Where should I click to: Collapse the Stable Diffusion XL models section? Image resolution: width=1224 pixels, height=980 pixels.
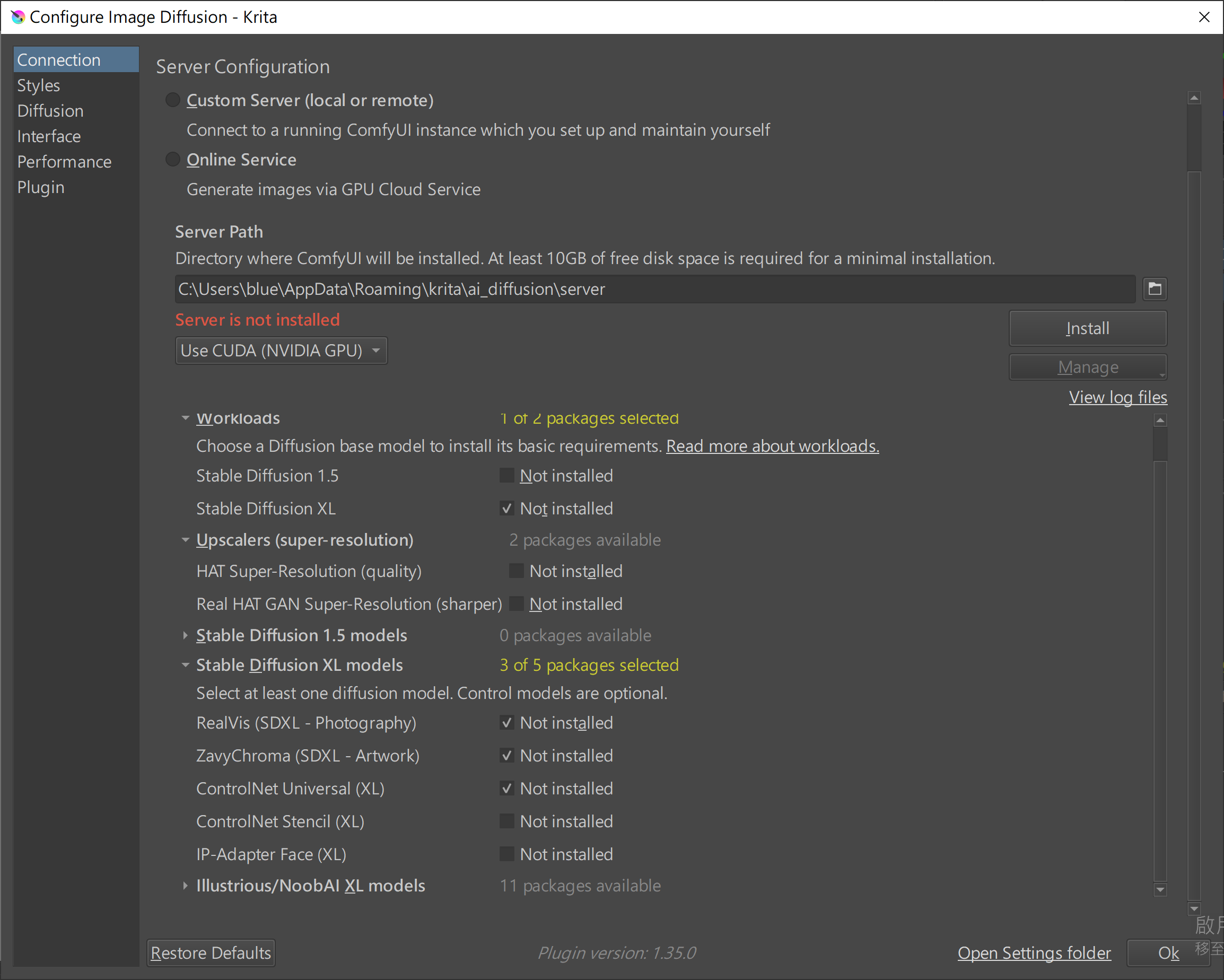185,665
